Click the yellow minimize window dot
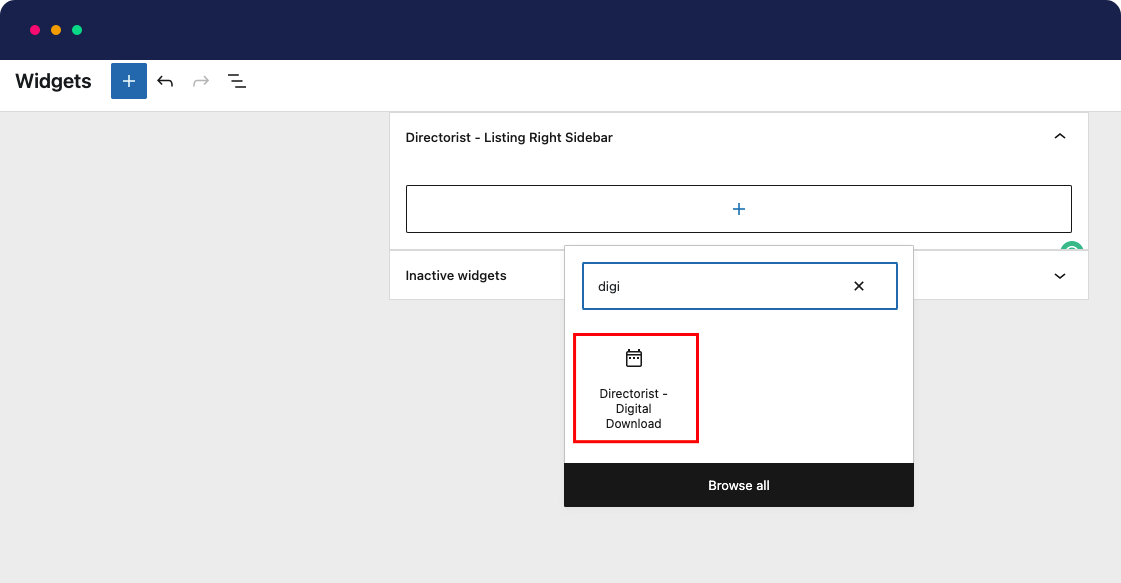1121x583 pixels. coord(56,30)
